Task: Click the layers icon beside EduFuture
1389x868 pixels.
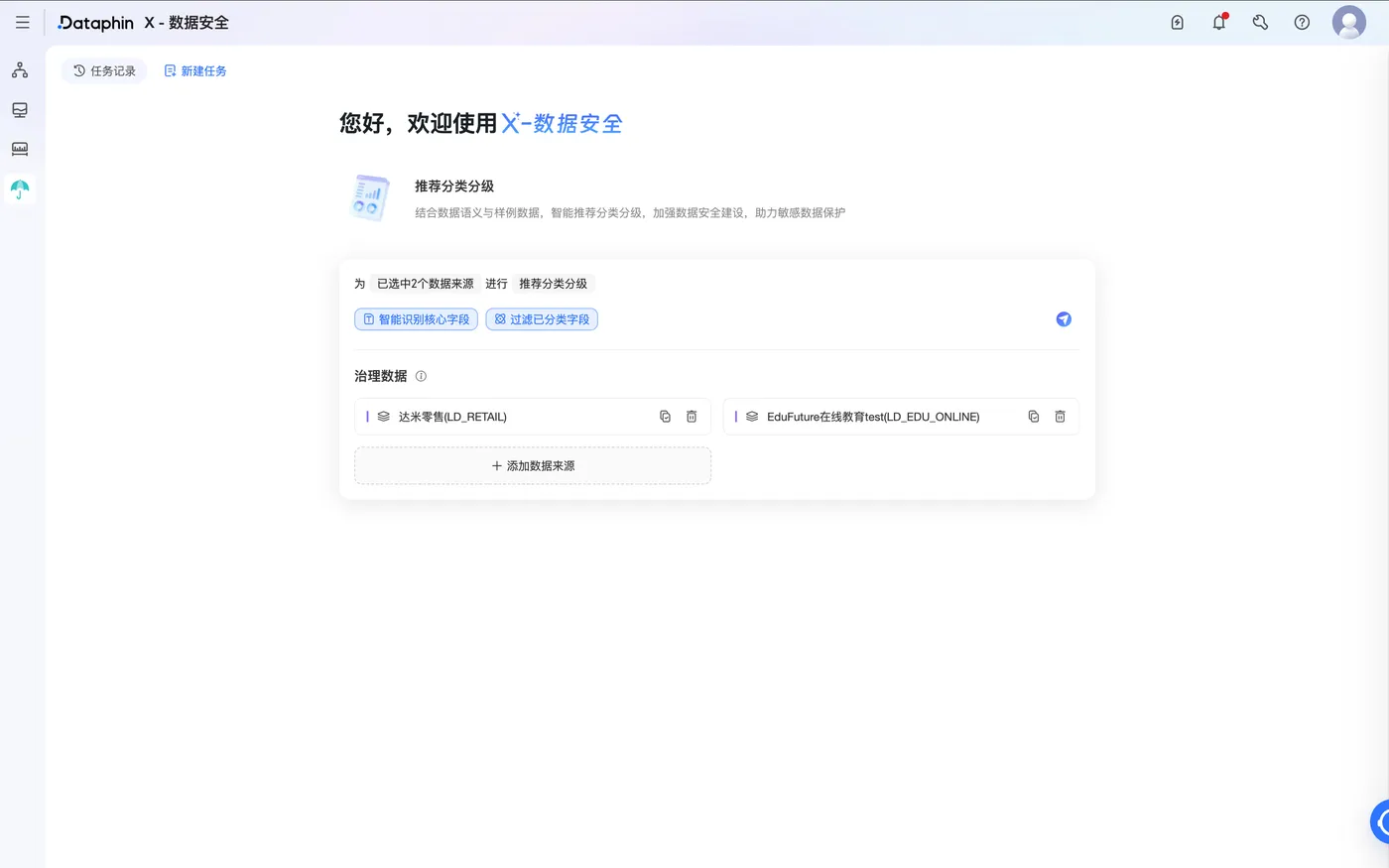Action: pyautogui.click(x=752, y=417)
